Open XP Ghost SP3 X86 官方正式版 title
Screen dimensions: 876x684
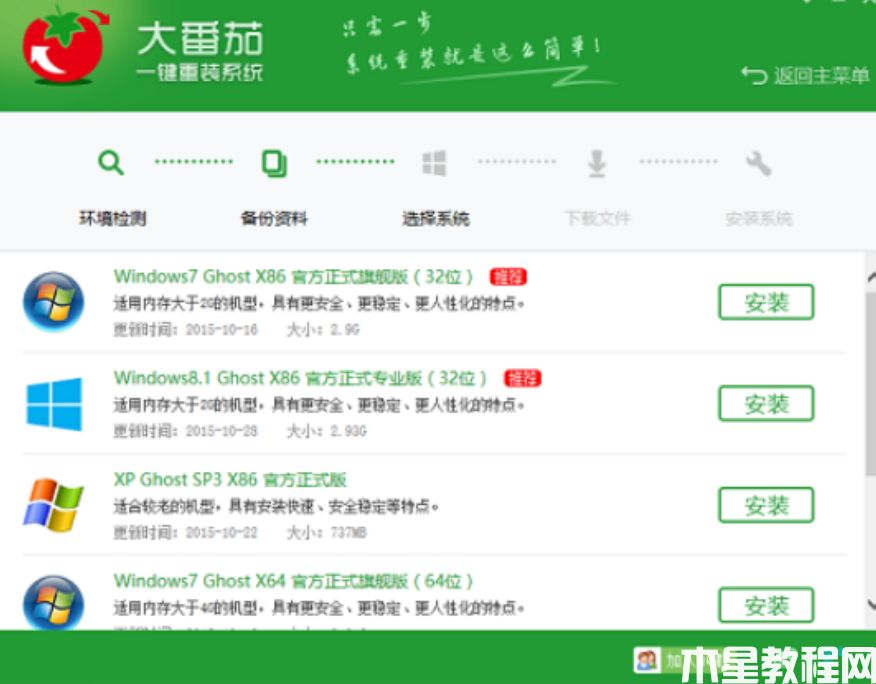click(230, 479)
